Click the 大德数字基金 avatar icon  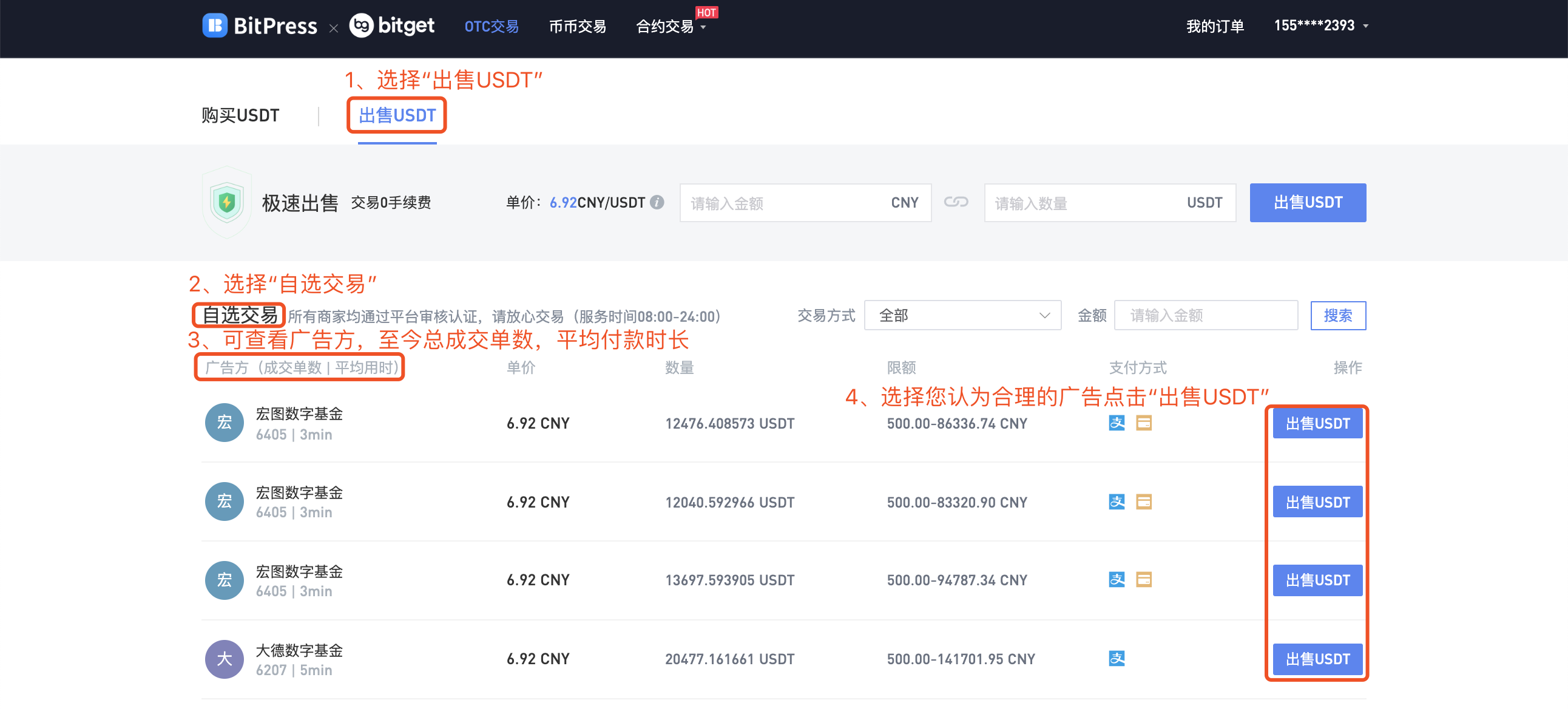(224, 659)
